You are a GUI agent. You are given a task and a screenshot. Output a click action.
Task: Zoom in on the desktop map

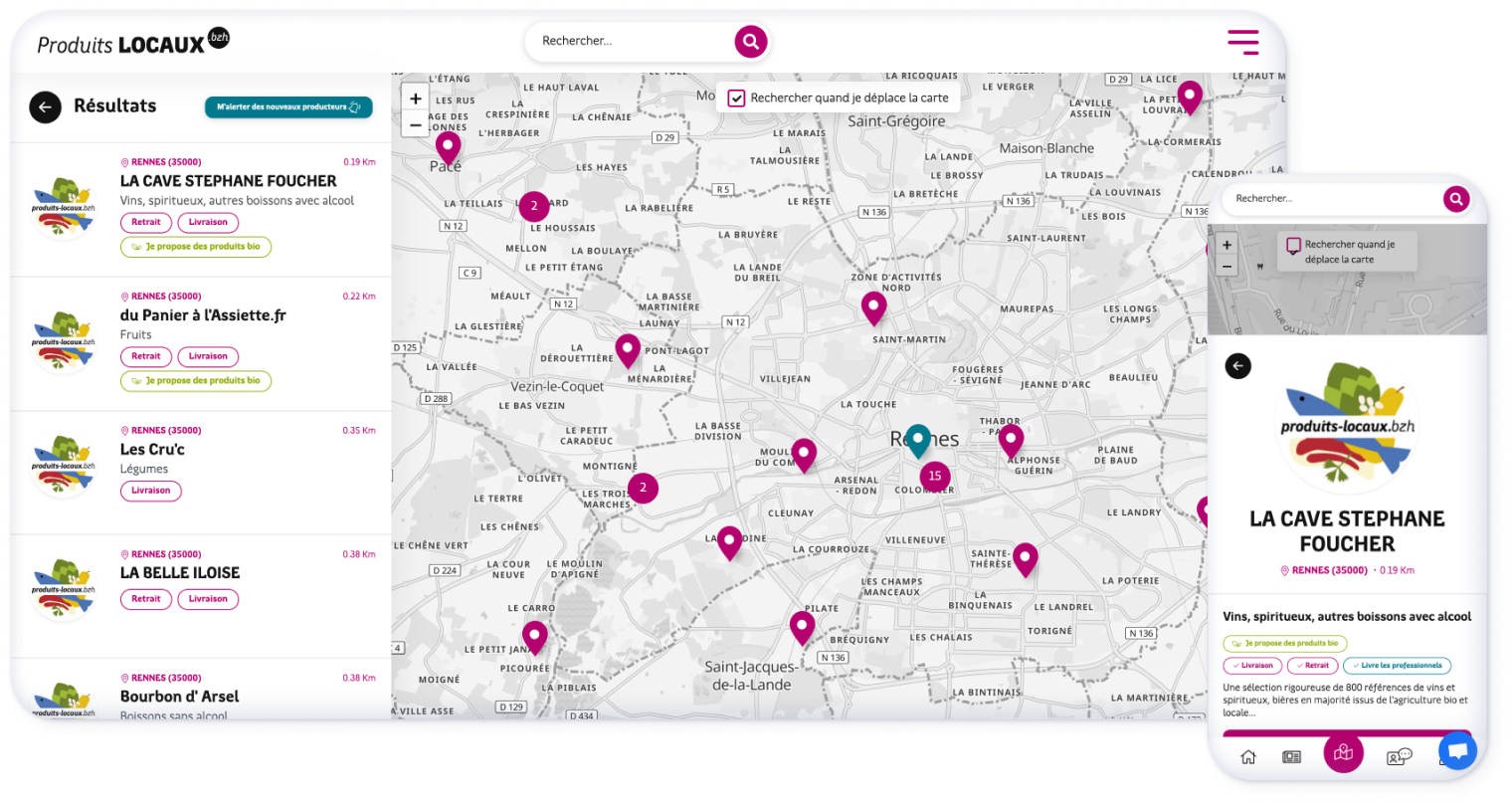click(416, 99)
